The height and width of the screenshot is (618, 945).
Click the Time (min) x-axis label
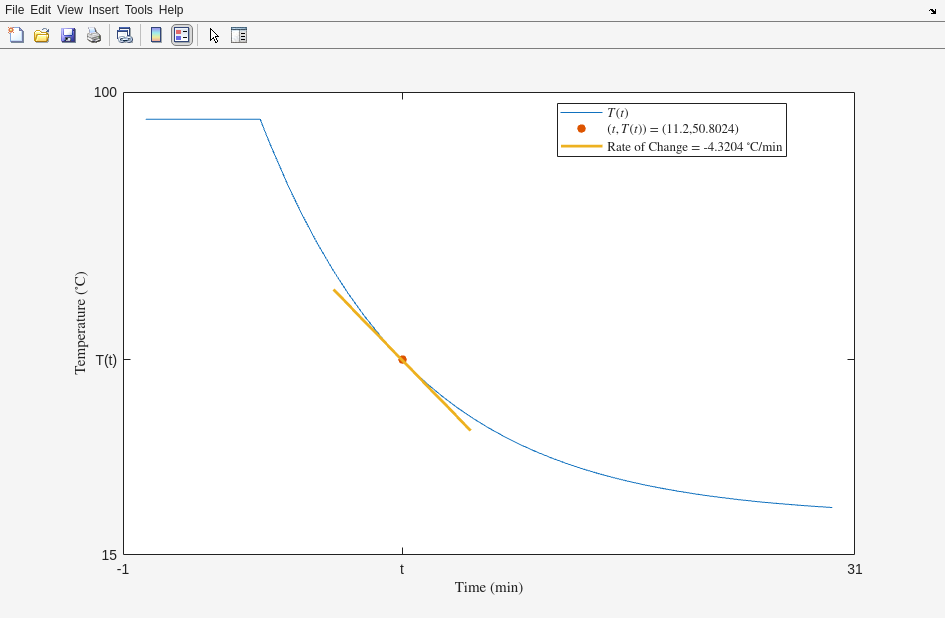(488, 587)
